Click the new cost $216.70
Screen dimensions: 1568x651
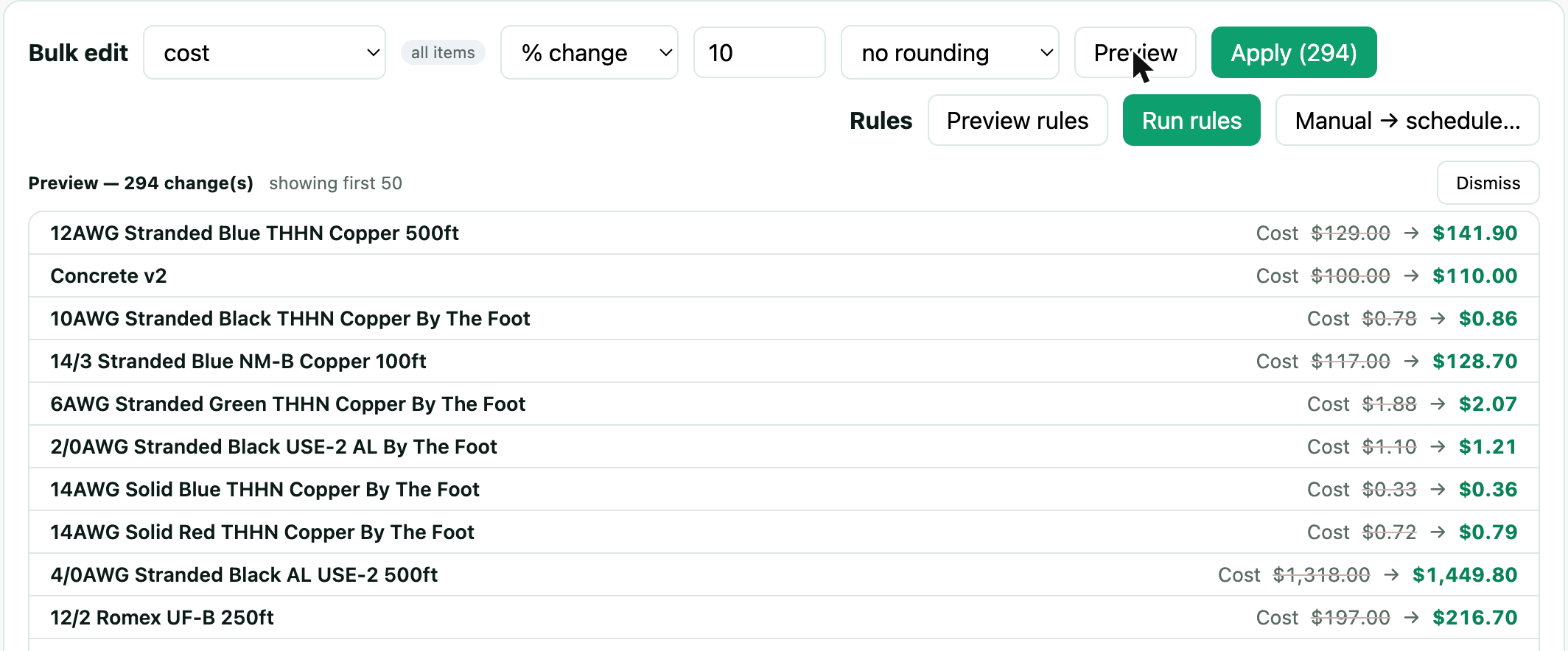point(1475,617)
